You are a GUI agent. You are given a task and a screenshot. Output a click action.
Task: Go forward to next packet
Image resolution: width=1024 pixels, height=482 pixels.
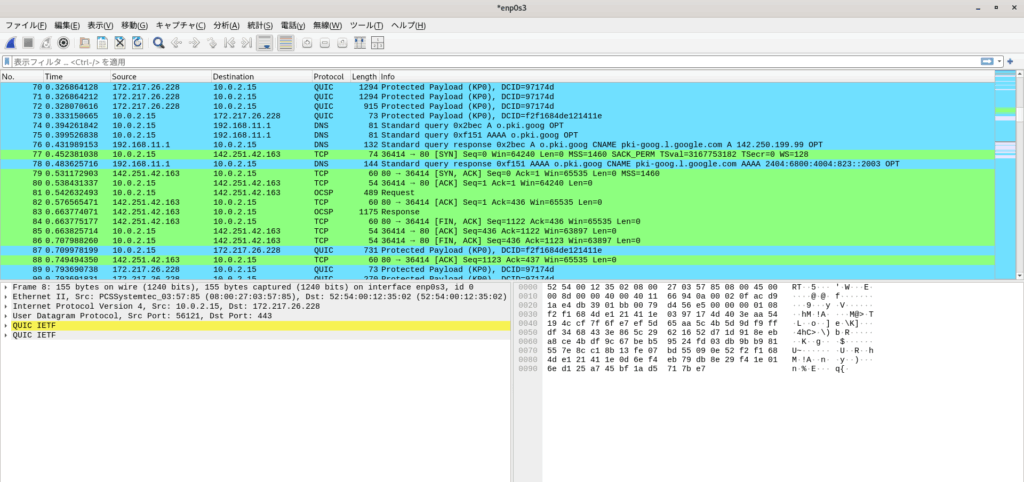click(194, 42)
